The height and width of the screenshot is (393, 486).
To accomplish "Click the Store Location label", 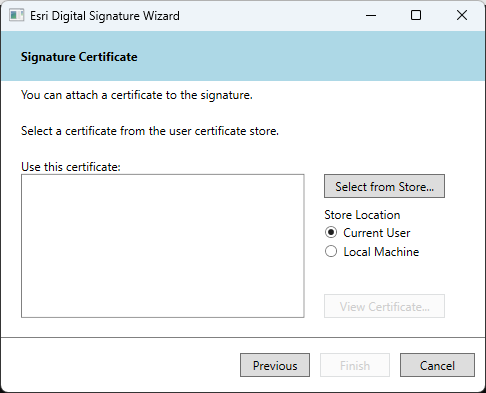I will pyautogui.click(x=362, y=215).
